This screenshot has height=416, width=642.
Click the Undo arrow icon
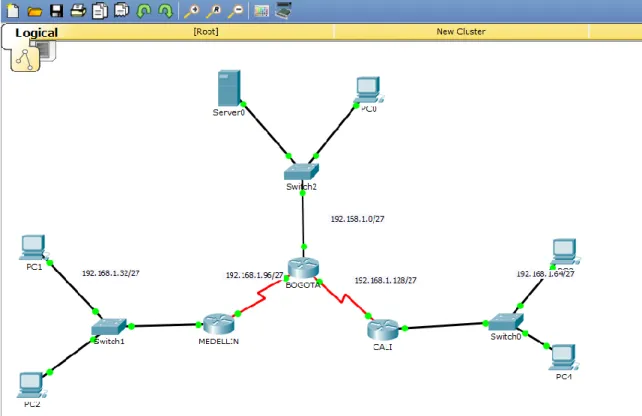(144, 11)
